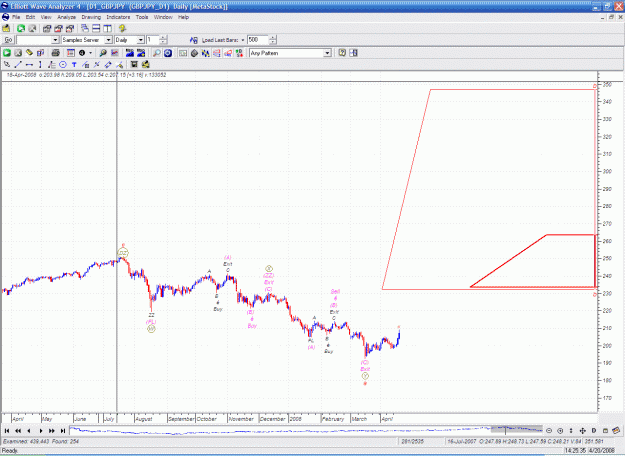
Task: Click the cascade windows icon
Action: (x=85, y=28)
